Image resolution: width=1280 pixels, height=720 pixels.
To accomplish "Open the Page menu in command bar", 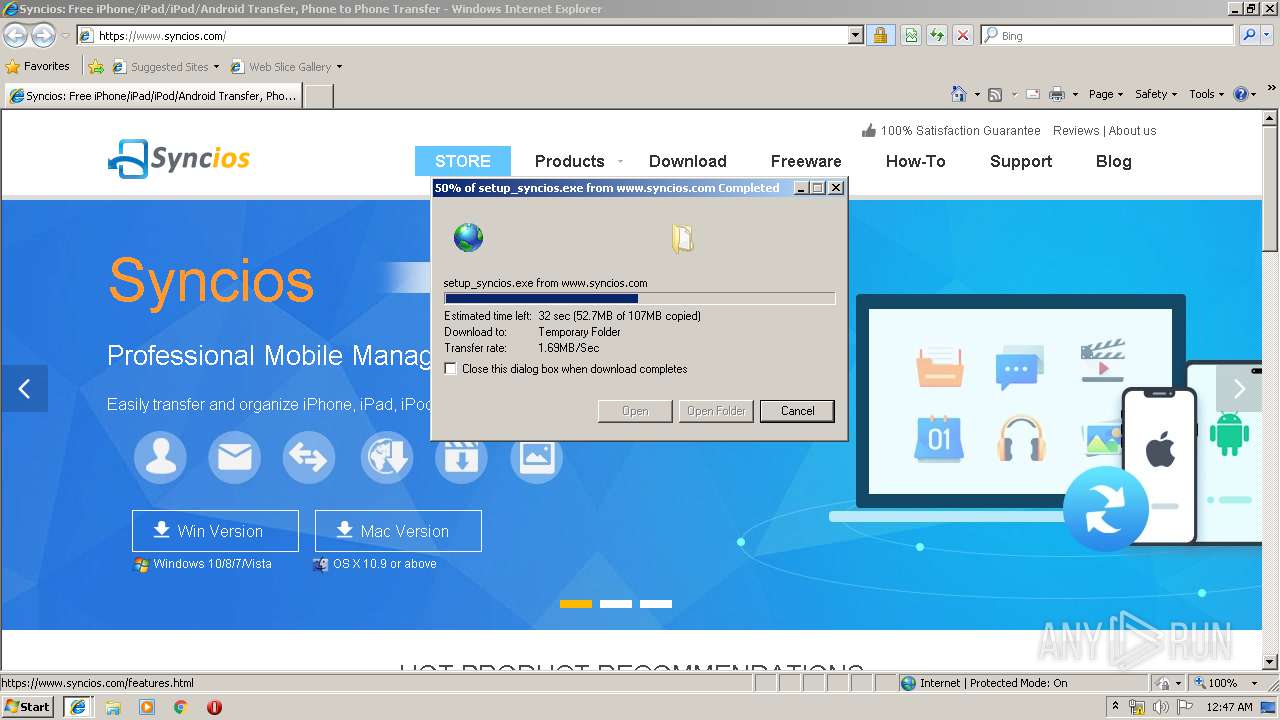I will click(1105, 94).
